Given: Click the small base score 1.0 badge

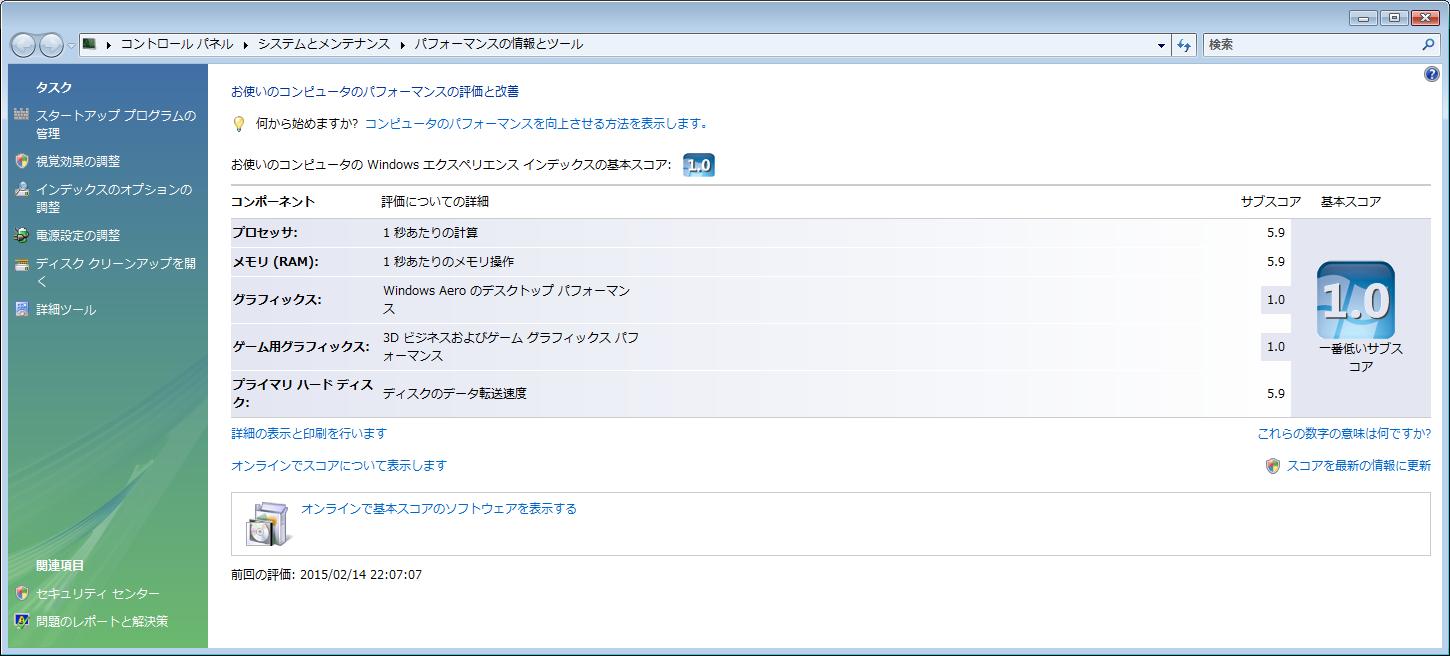Looking at the screenshot, I should (x=699, y=166).
